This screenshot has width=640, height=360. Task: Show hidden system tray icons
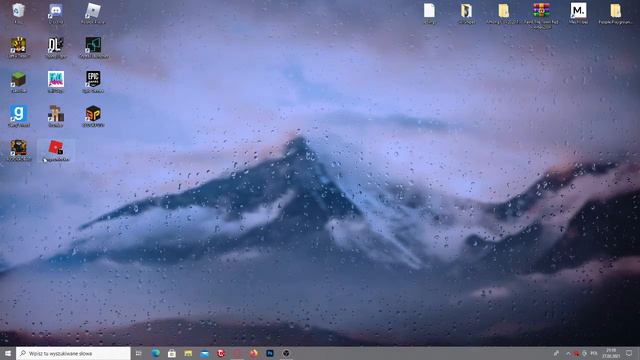tap(568, 353)
